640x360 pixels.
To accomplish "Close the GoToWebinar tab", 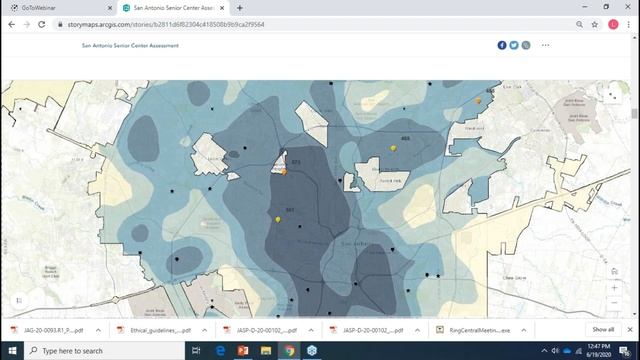I will pos(109,8).
